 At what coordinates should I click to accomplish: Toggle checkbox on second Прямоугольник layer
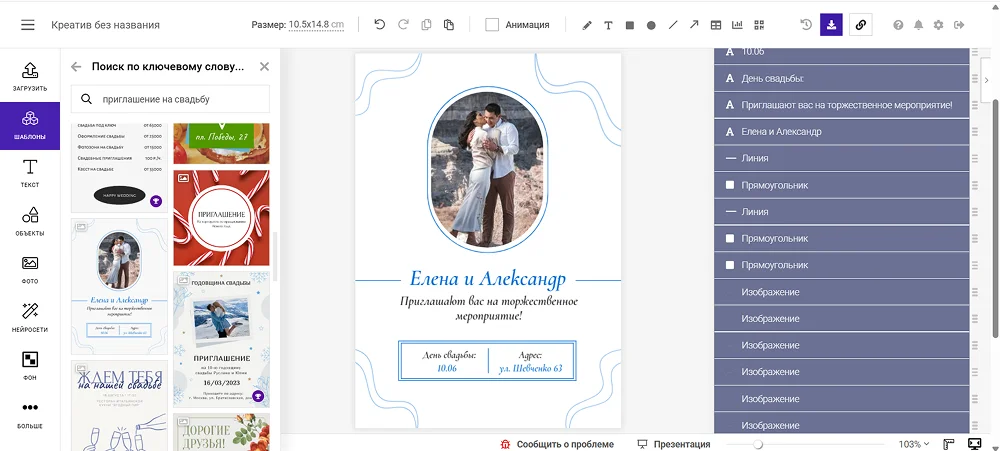(x=730, y=239)
